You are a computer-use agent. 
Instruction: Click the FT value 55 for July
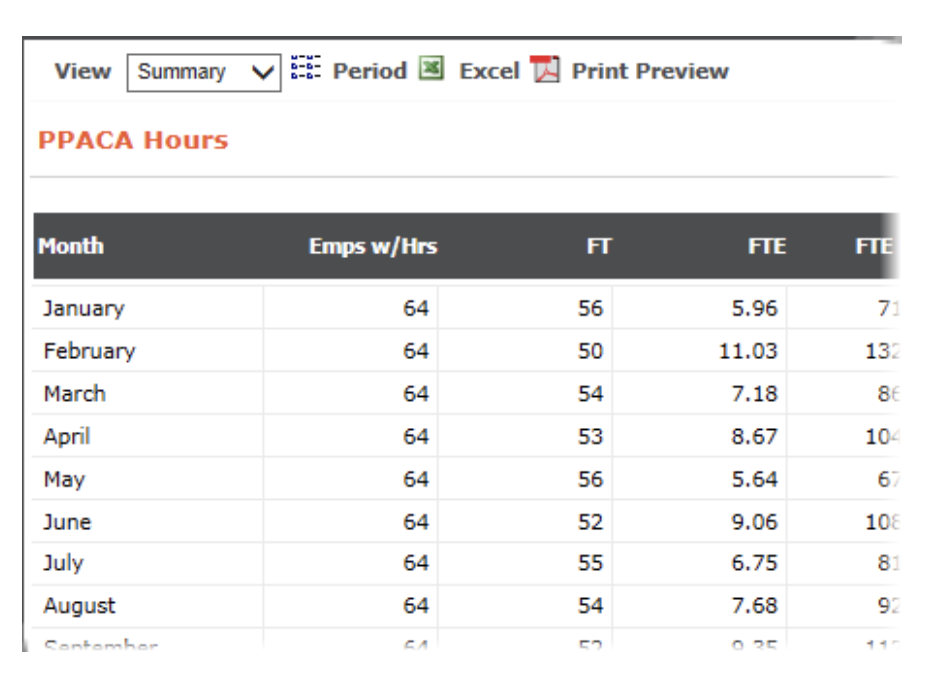point(590,563)
